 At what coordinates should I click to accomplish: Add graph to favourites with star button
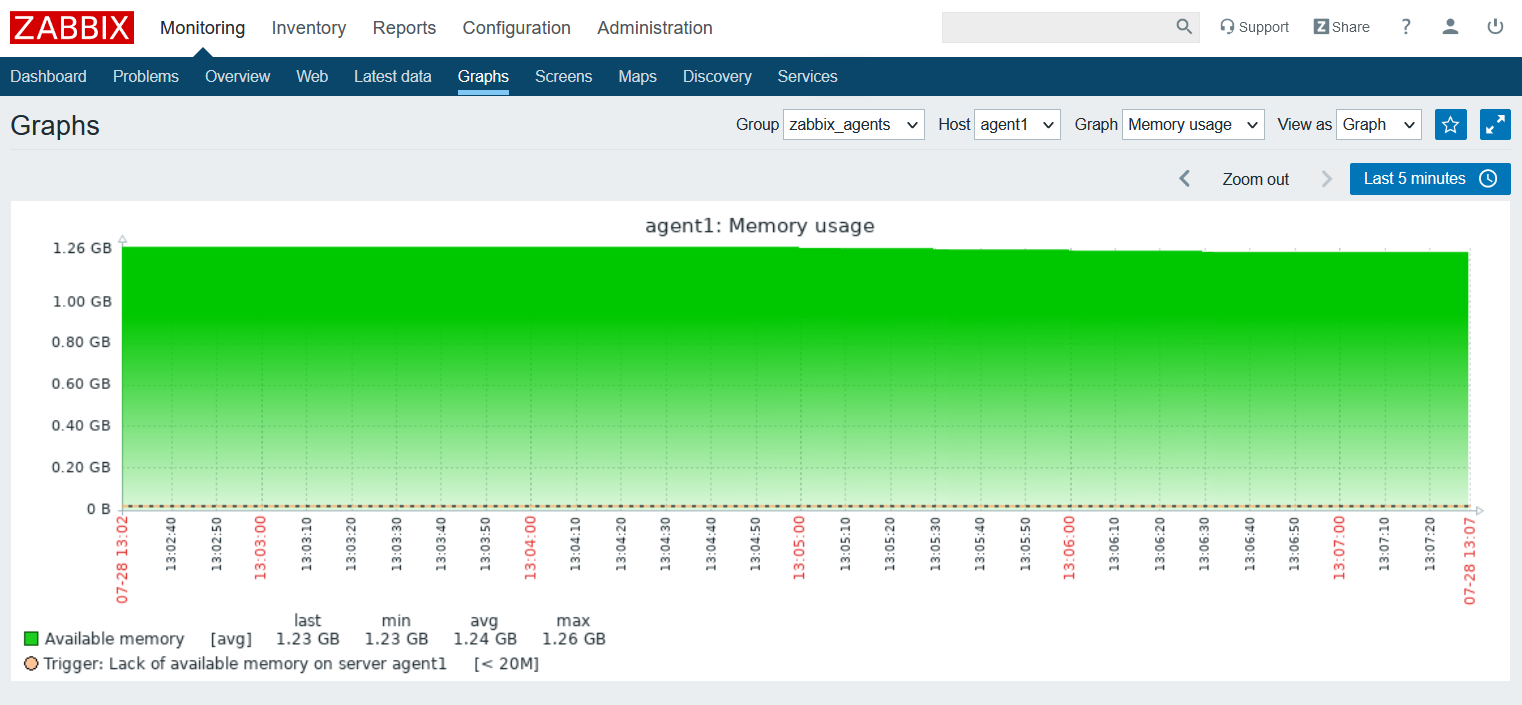point(1451,124)
